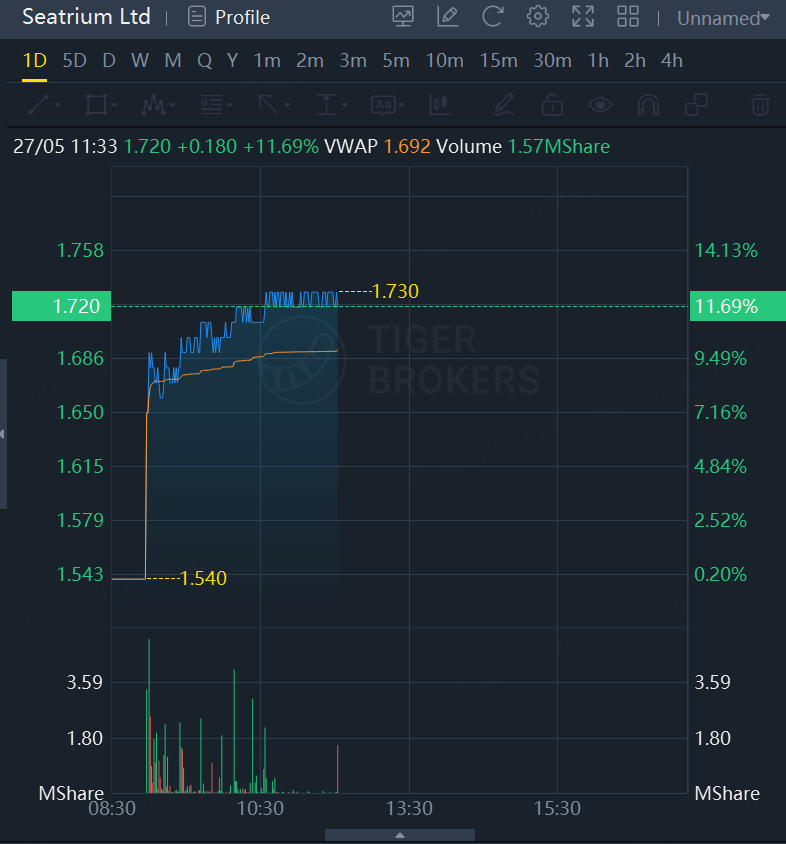Expand Fibonacci levels tool options

pyautogui.click(x=230, y=105)
